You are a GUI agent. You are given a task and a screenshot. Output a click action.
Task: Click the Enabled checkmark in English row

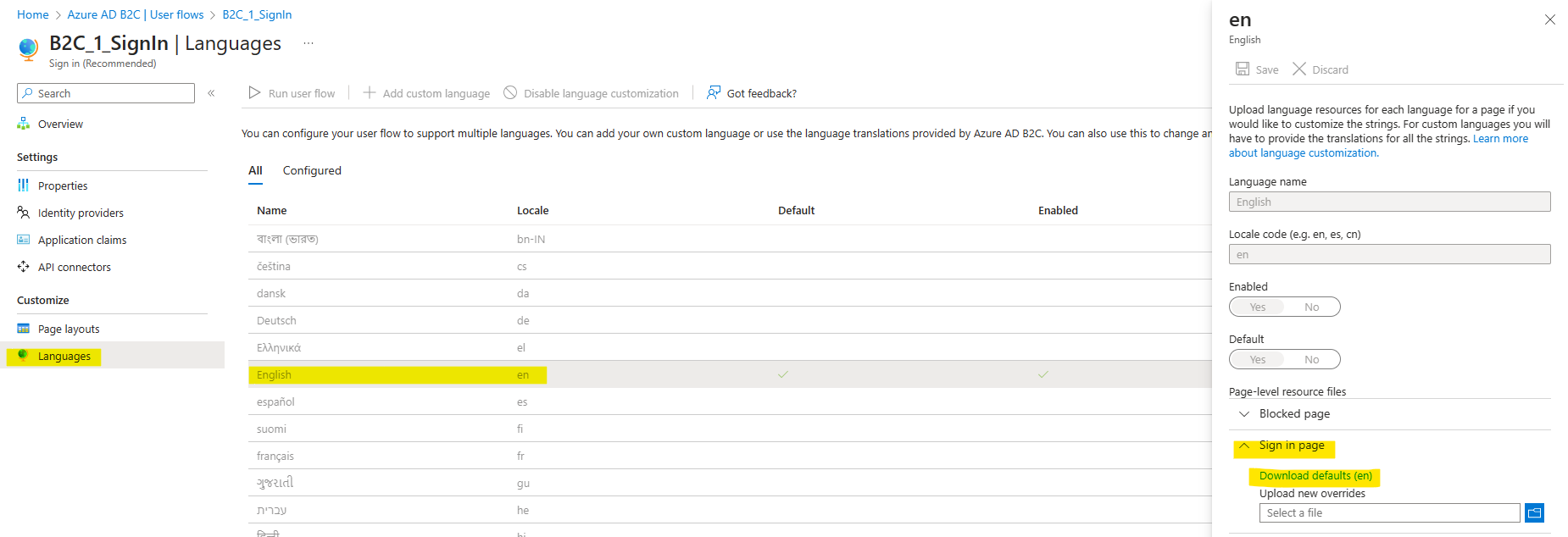click(x=1043, y=374)
